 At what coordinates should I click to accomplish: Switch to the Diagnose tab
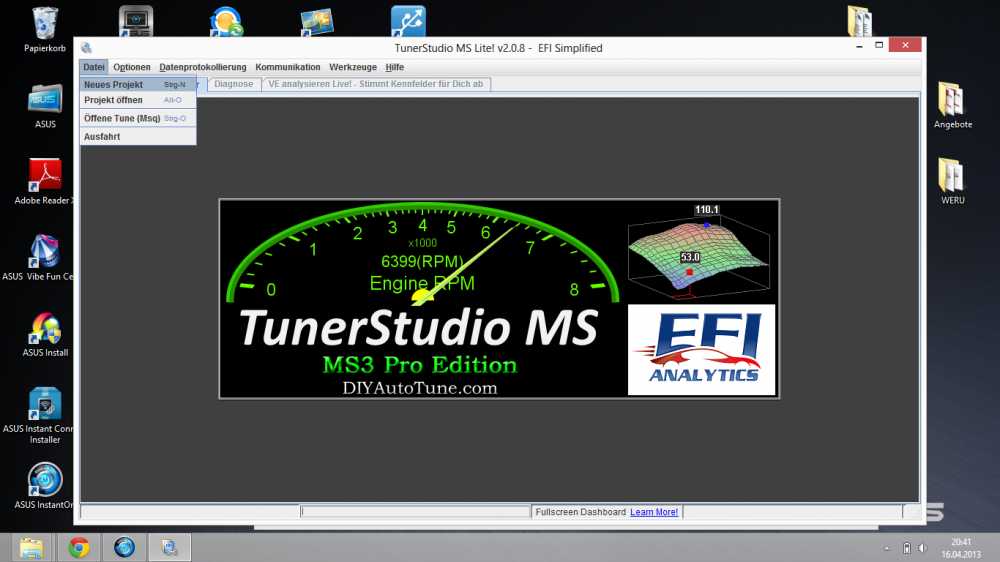pos(234,84)
